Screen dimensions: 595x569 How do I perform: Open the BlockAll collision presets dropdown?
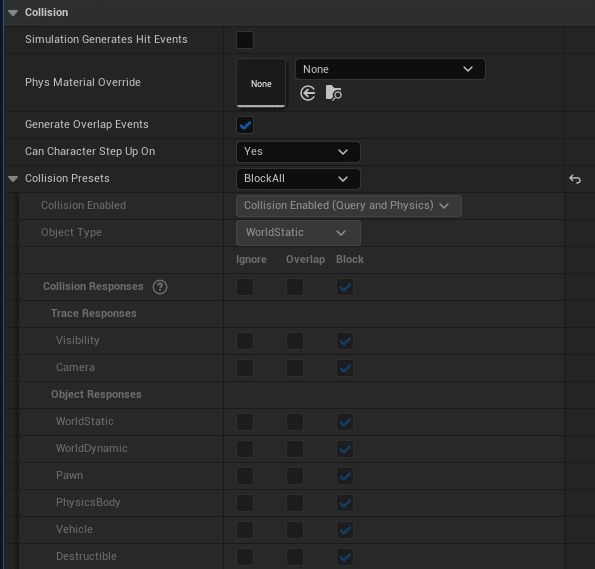(x=298, y=179)
